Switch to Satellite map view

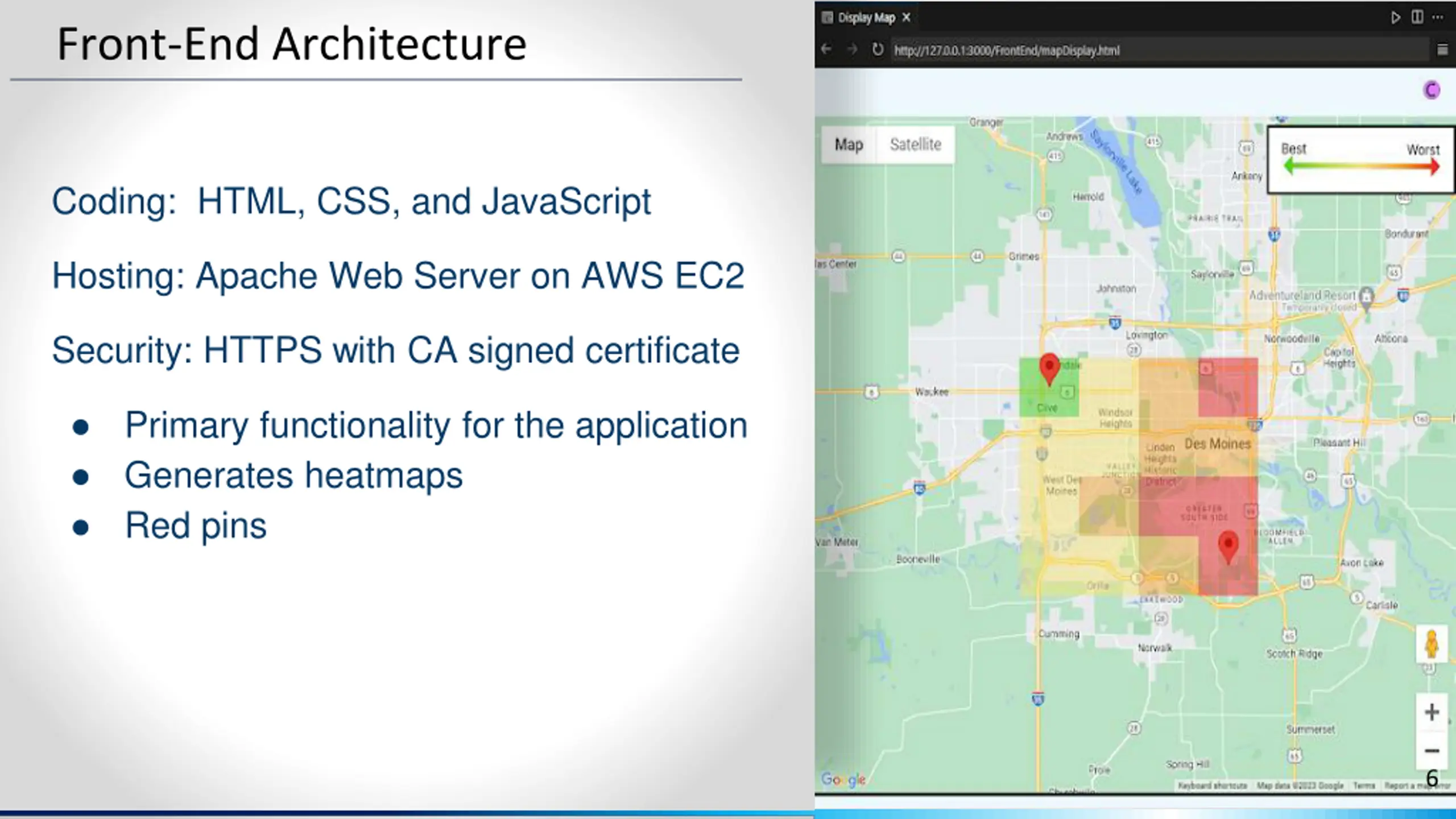(915, 144)
